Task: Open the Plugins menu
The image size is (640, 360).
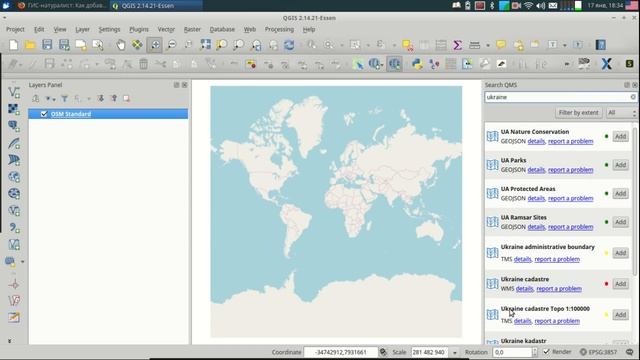Action: [x=139, y=29]
